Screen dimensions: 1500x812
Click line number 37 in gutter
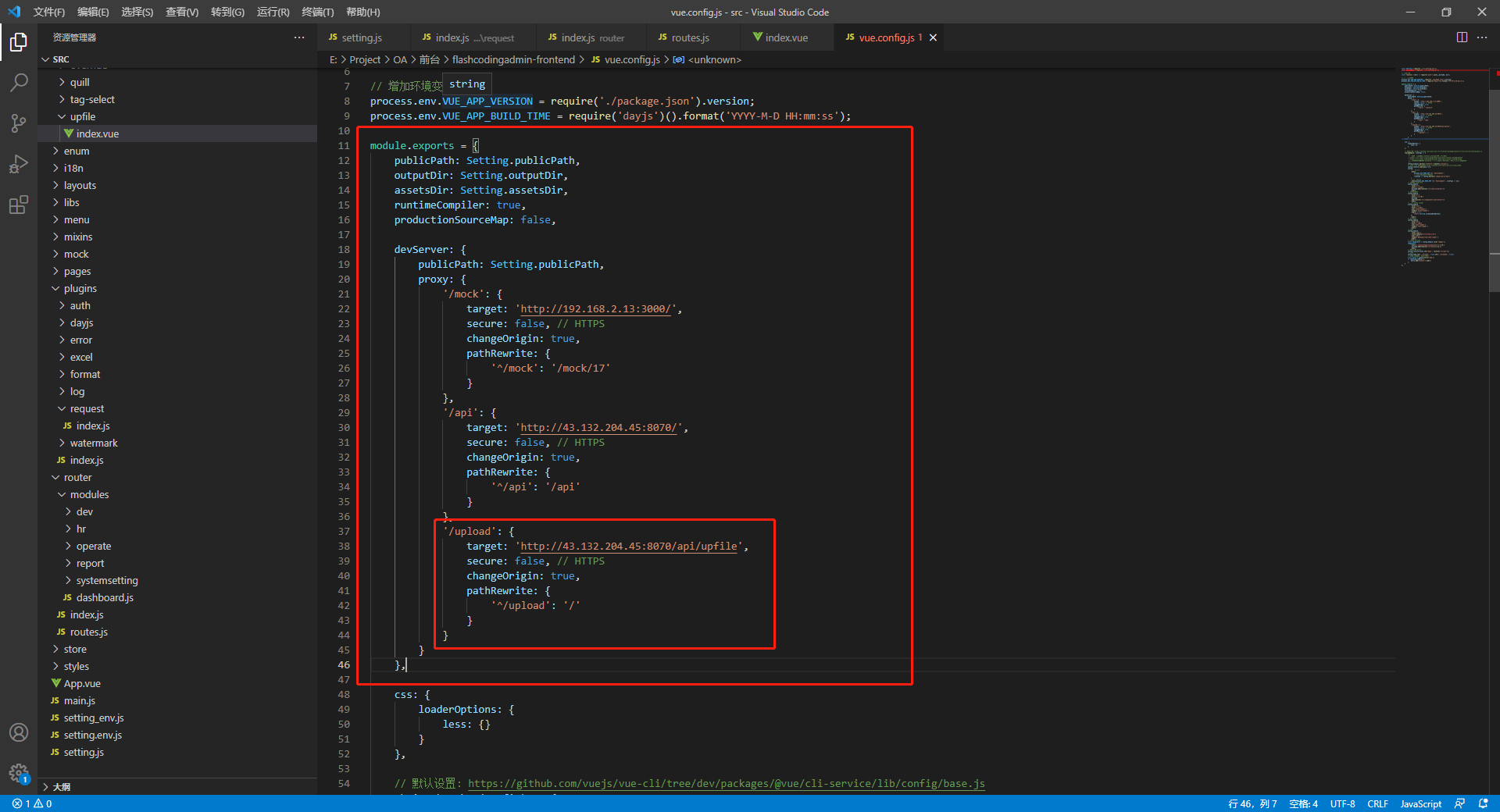point(344,531)
